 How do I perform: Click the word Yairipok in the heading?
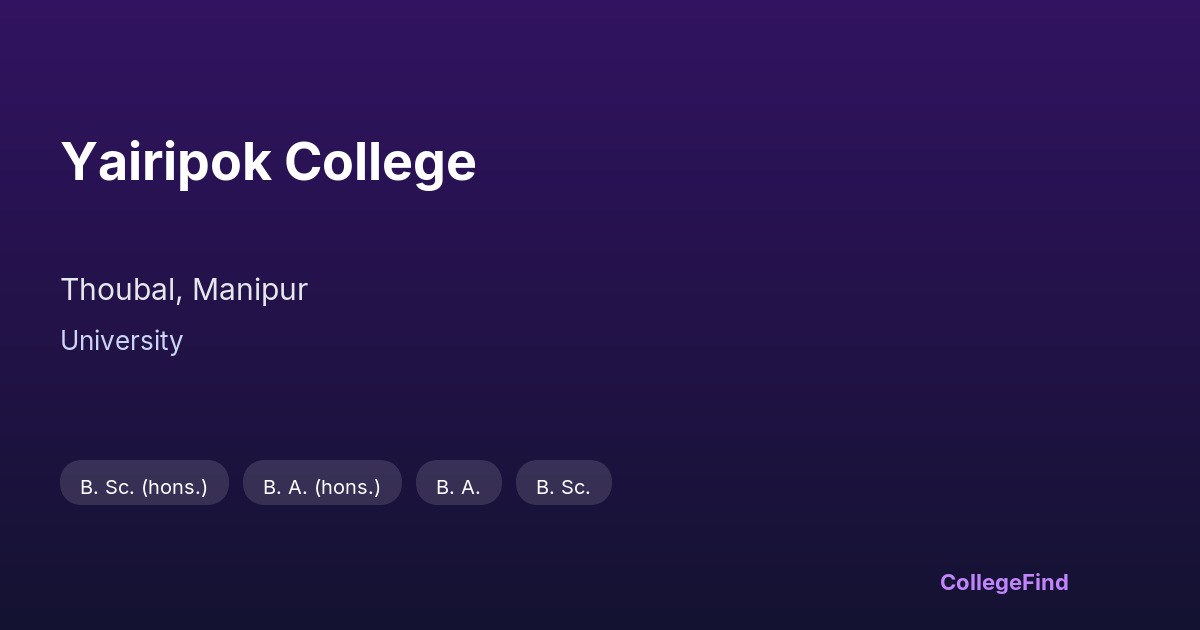click(166, 162)
